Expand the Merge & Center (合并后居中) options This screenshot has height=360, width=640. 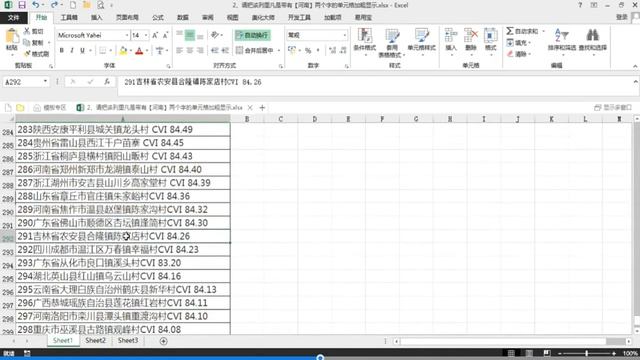[x=279, y=51]
